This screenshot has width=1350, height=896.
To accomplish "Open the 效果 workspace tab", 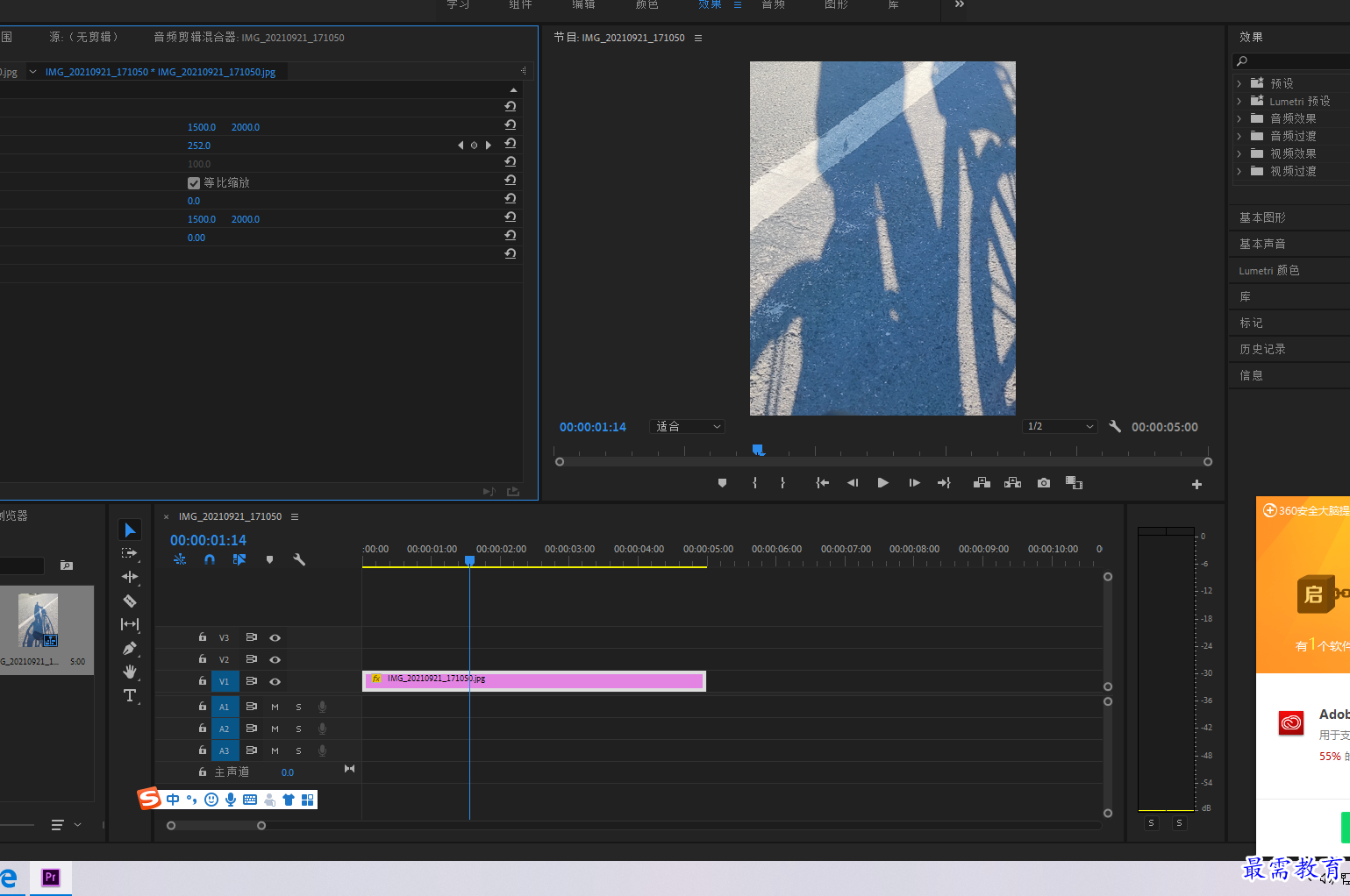I will 710,4.
